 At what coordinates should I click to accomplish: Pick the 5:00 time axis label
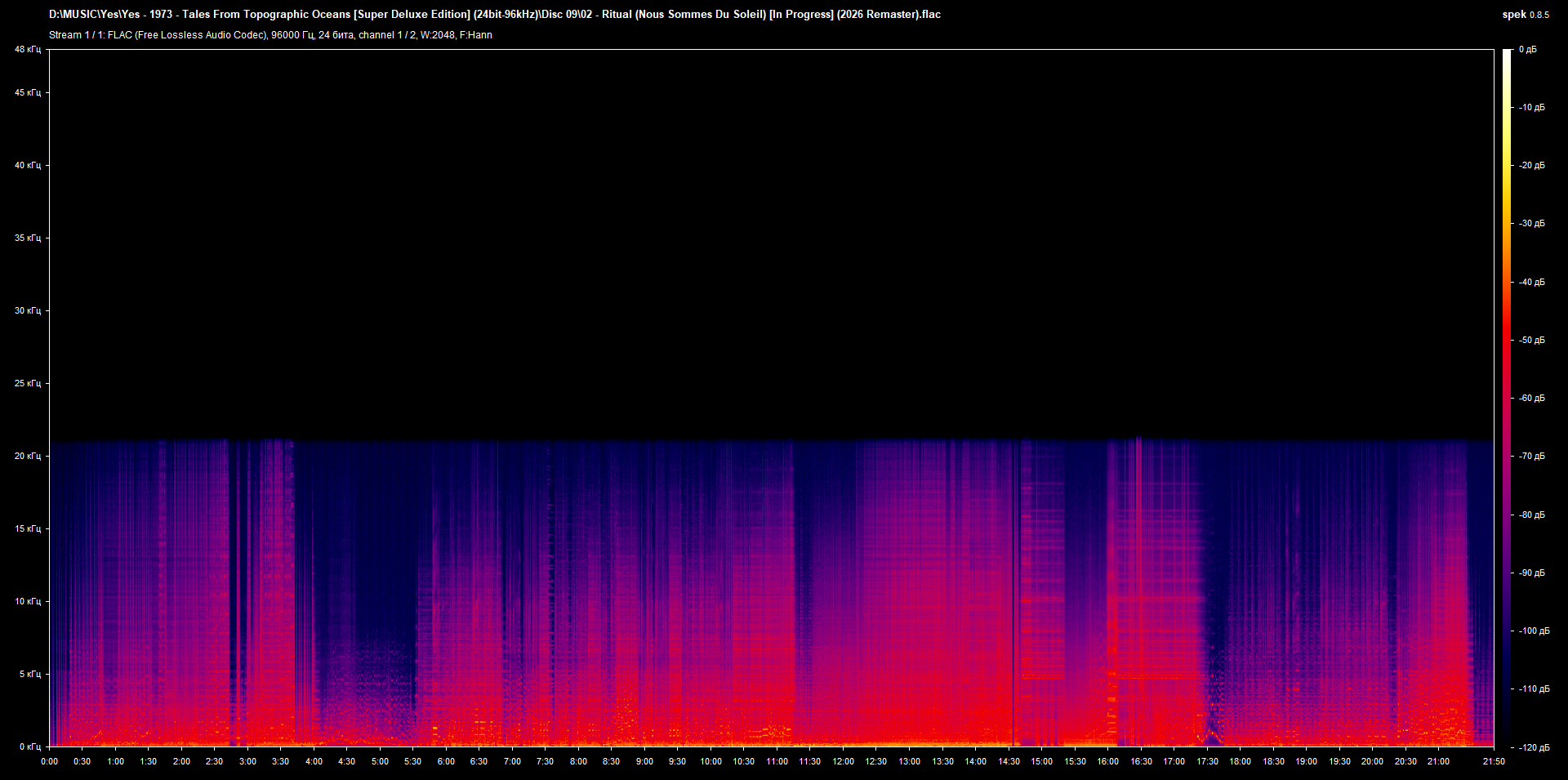[x=381, y=761]
